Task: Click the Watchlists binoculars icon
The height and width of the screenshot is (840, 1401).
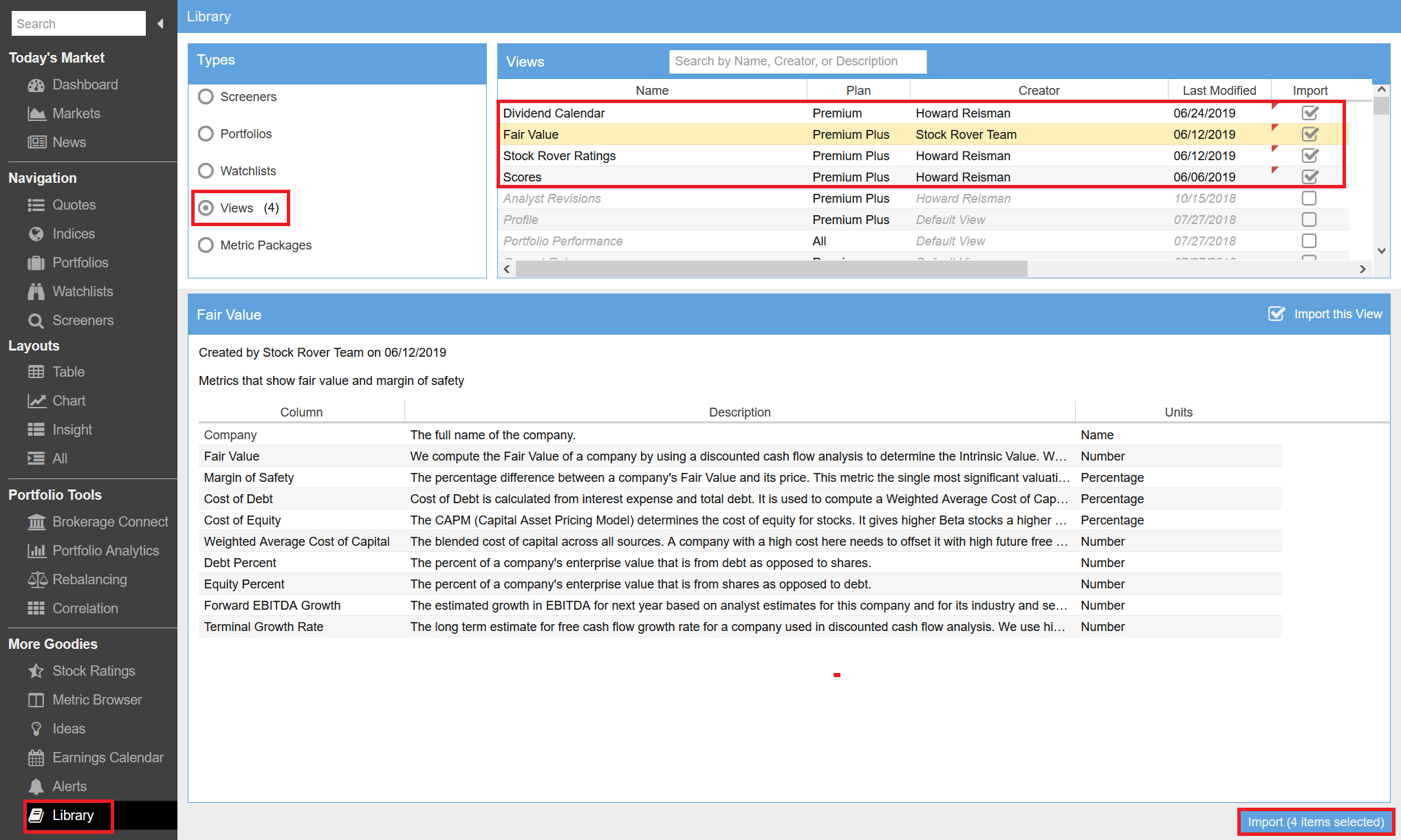Action: tap(36, 291)
